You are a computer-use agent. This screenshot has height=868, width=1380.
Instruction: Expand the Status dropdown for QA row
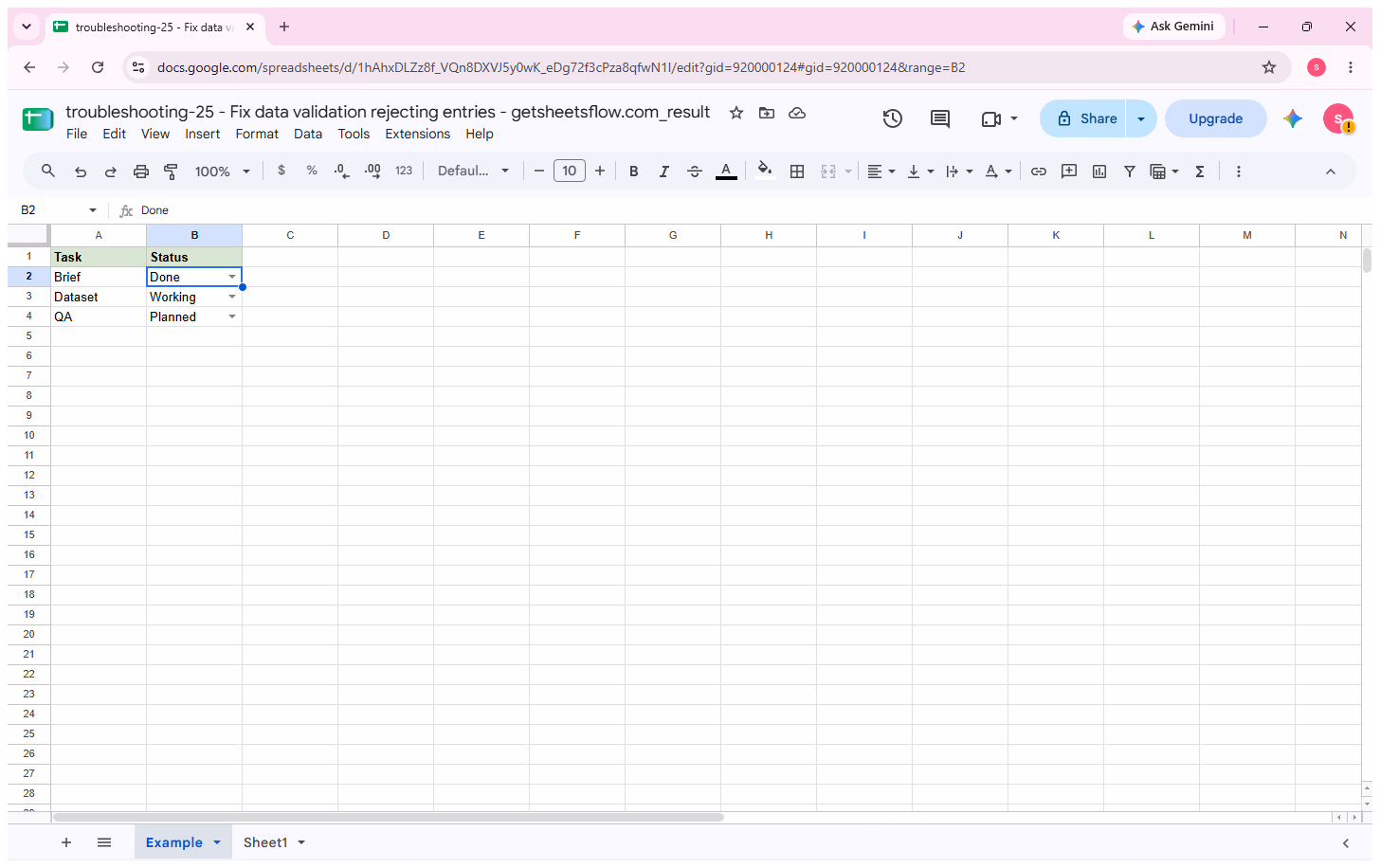[x=232, y=316]
